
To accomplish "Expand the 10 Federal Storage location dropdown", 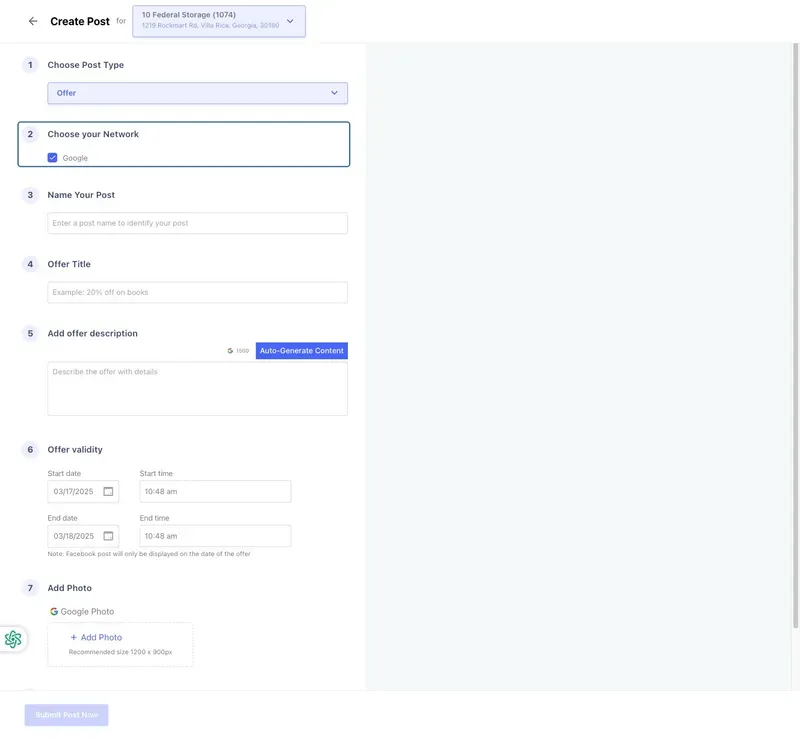I will point(219,21).
